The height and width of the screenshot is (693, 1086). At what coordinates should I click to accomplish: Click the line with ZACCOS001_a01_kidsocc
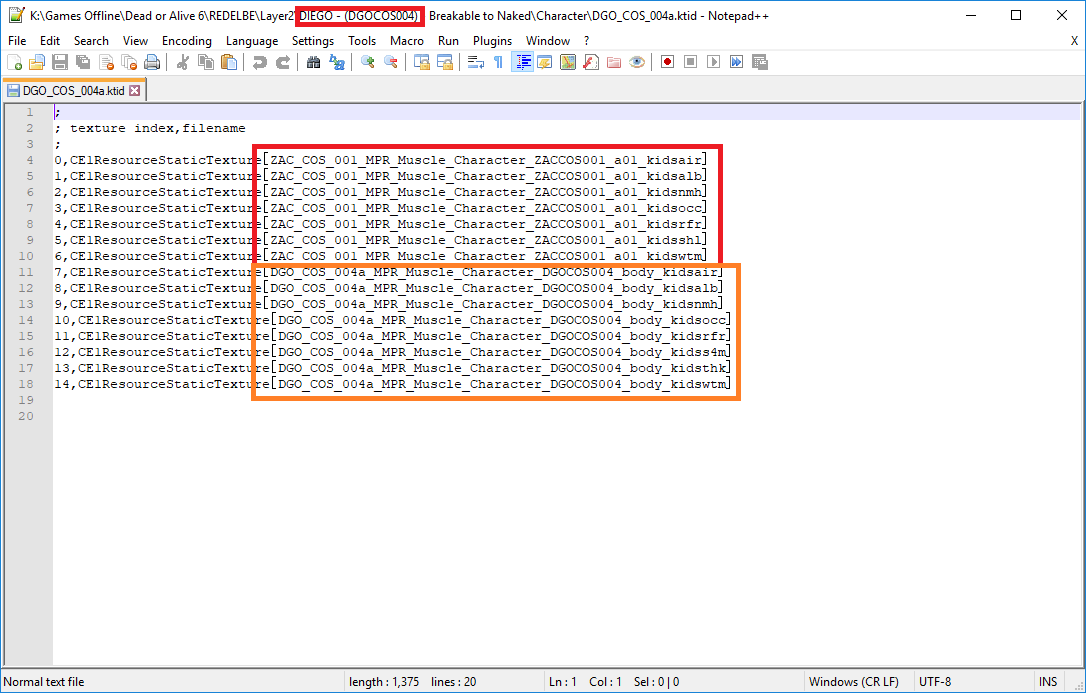(381, 208)
